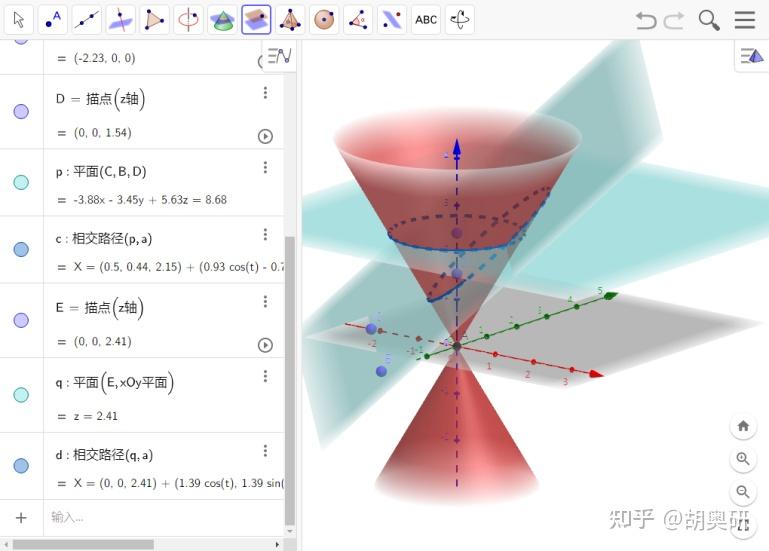Select the ABC text tool

[426, 20]
